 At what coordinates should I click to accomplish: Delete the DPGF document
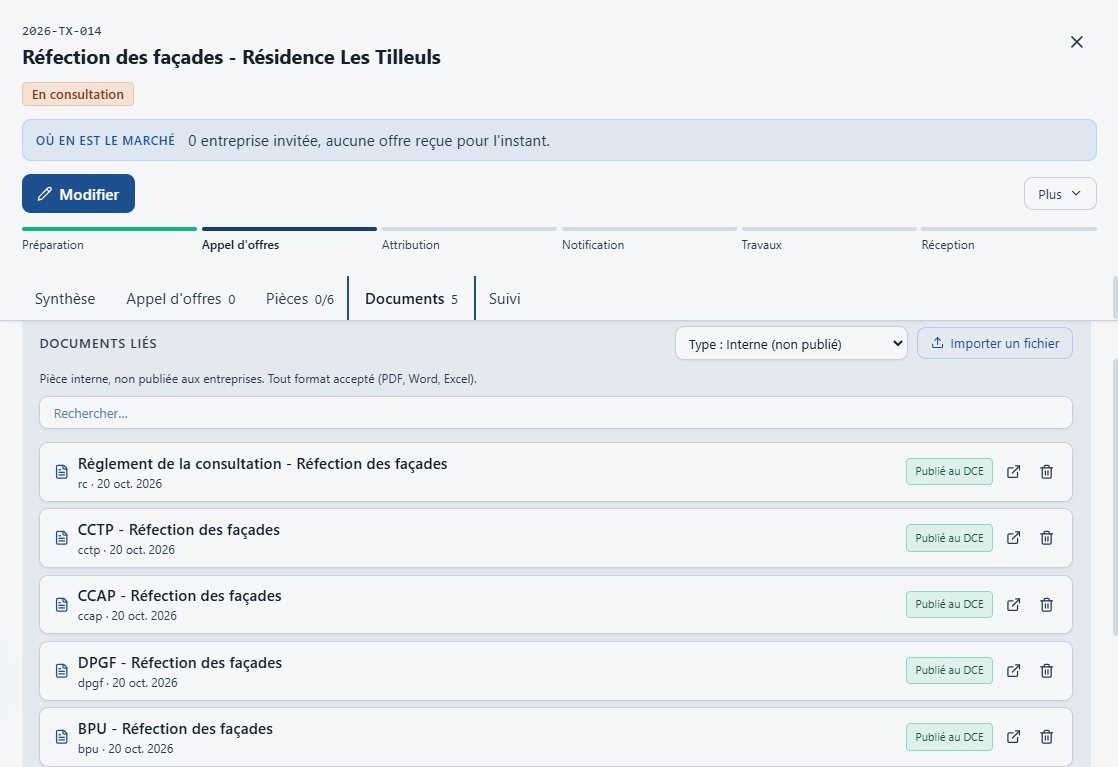1047,671
